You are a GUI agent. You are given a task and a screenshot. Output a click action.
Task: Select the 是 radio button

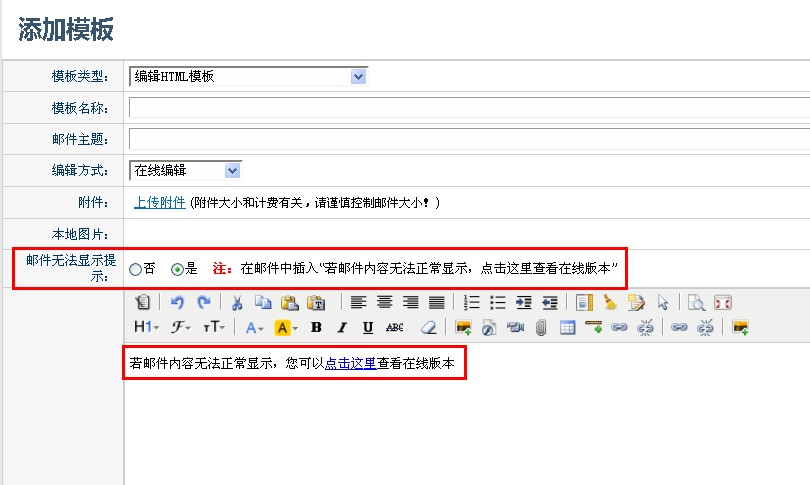(x=178, y=269)
